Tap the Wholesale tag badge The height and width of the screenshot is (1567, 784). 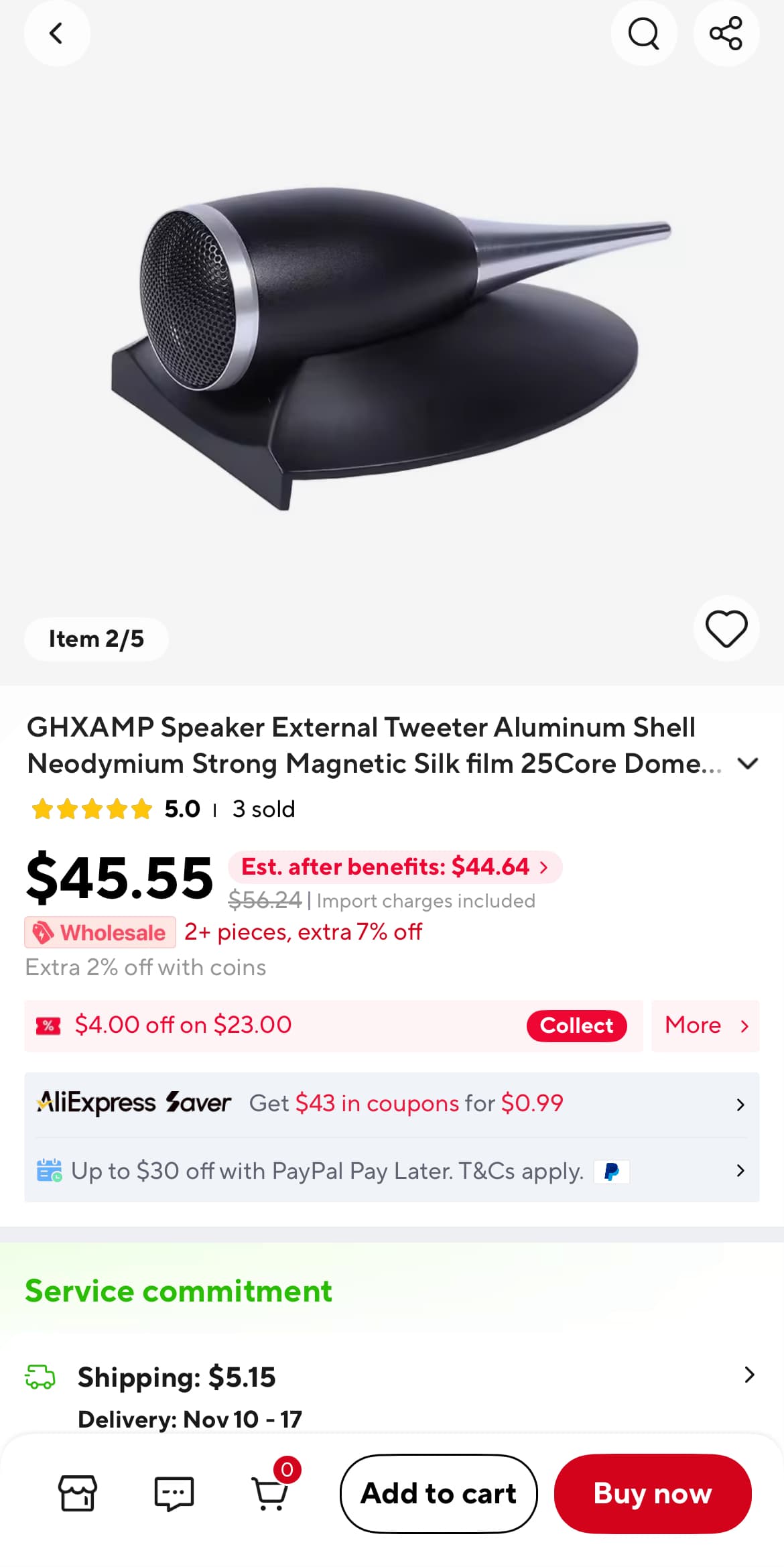point(101,932)
